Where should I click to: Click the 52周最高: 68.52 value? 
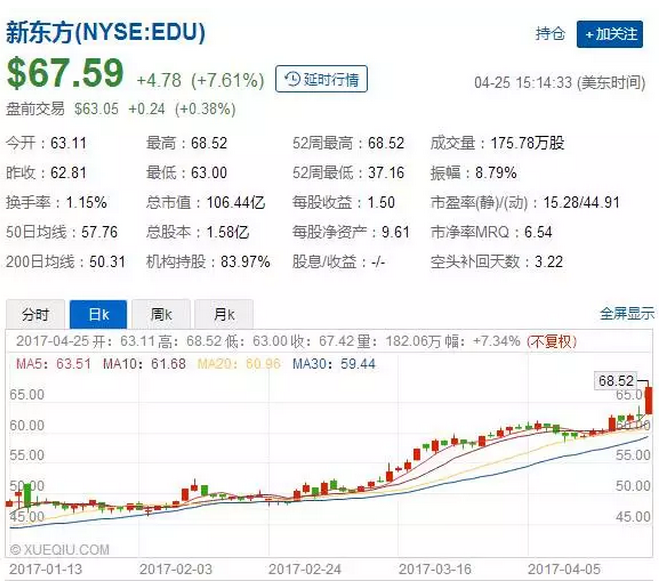point(386,143)
